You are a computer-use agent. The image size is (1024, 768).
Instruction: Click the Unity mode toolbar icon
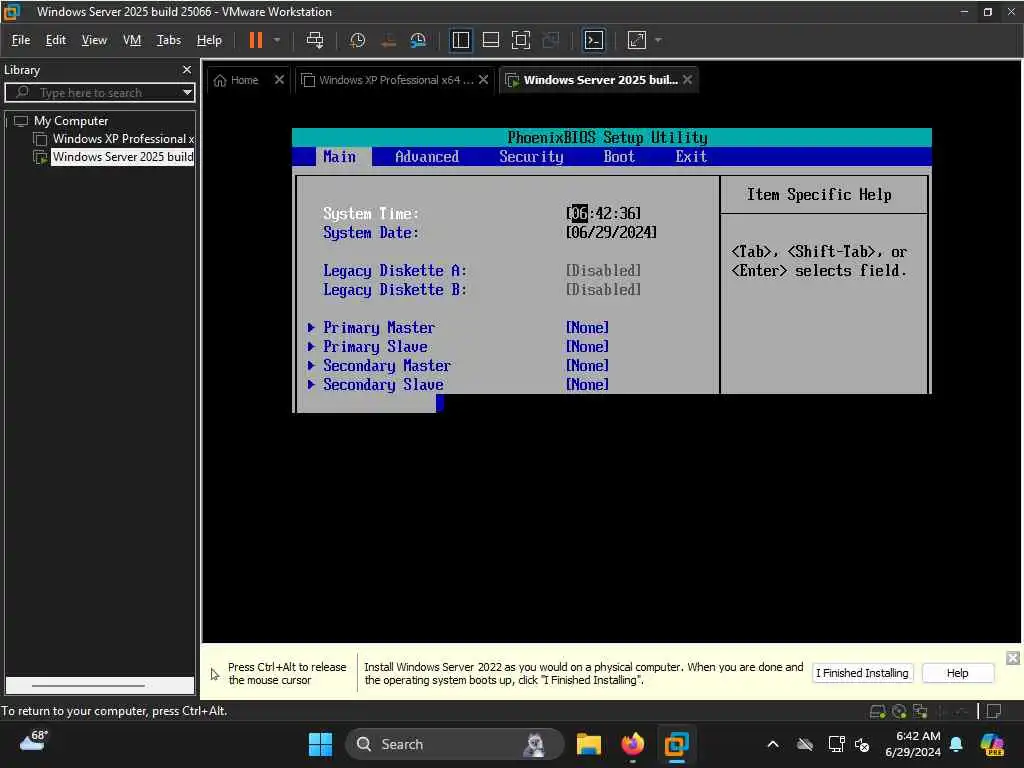pos(551,40)
